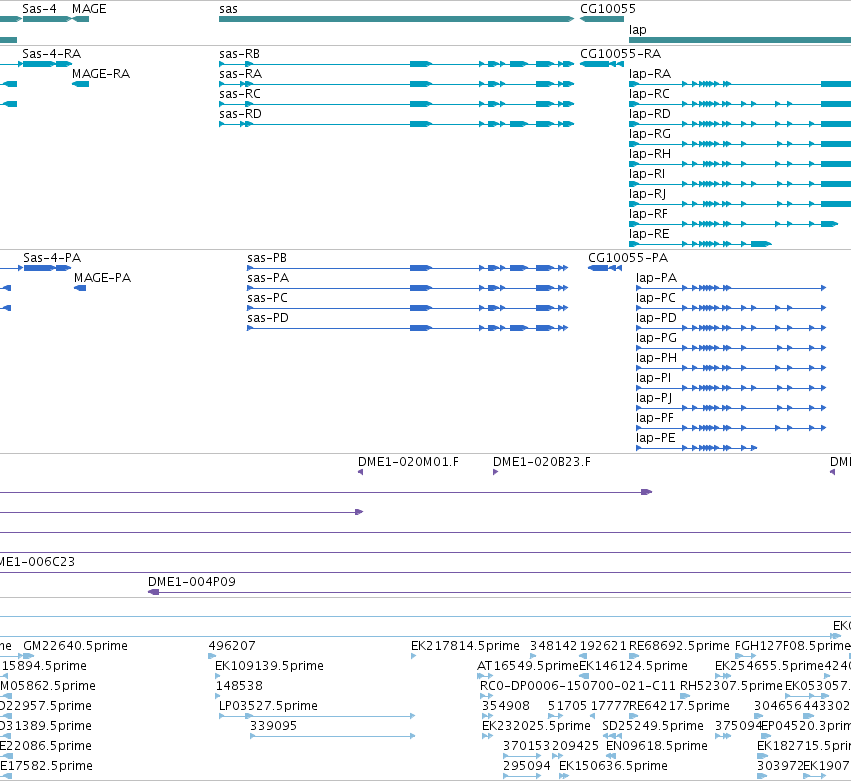The height and width of the screenshot is (781, 851).
Task: Select CG10055-RA transcript label
Action: (x=620, y=54)
